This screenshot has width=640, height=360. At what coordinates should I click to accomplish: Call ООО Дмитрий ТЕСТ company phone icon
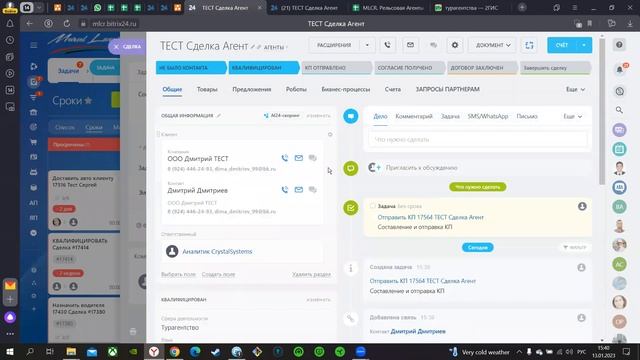coord(284,158)
